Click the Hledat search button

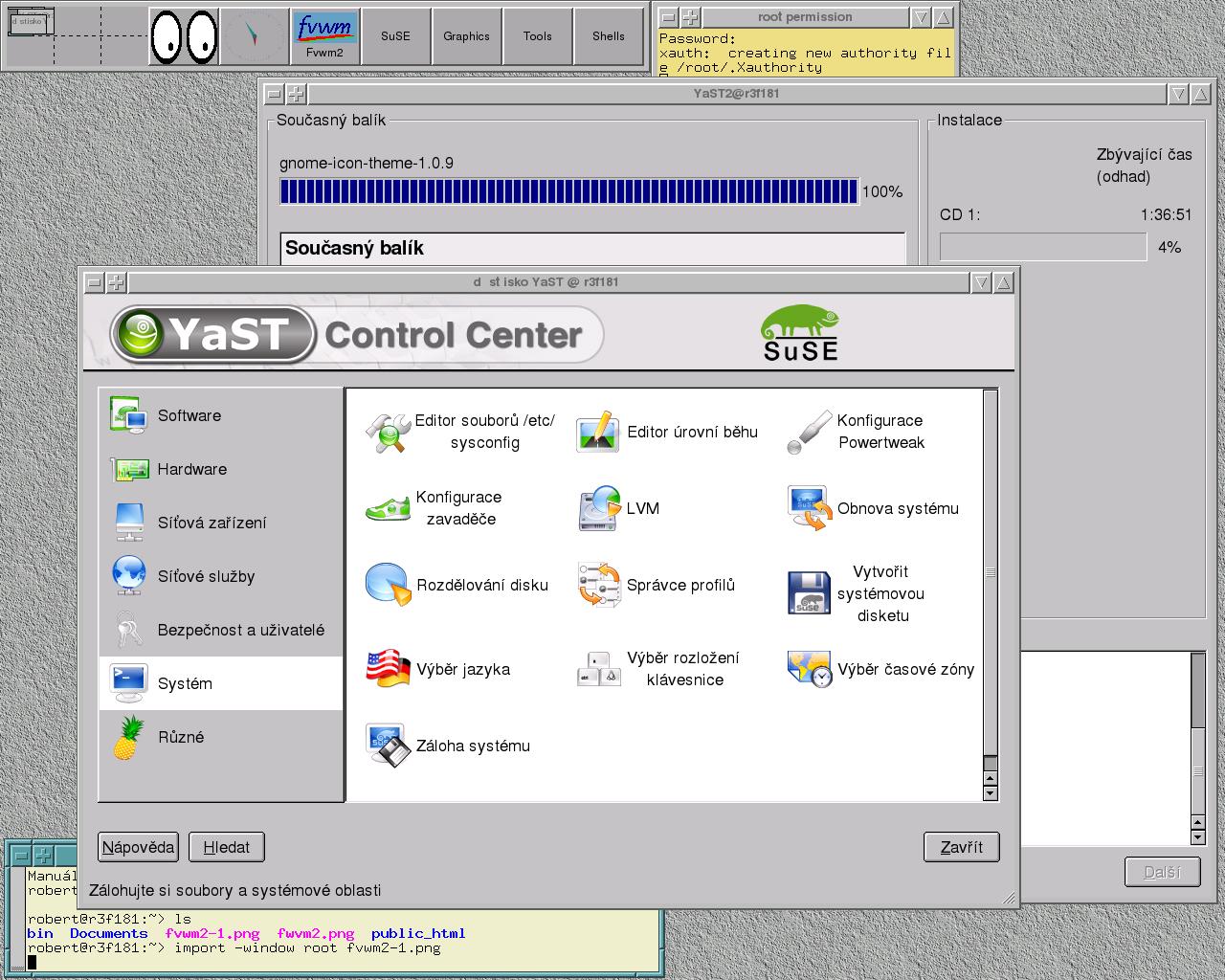pyautogui.click(x=227, y=847)
